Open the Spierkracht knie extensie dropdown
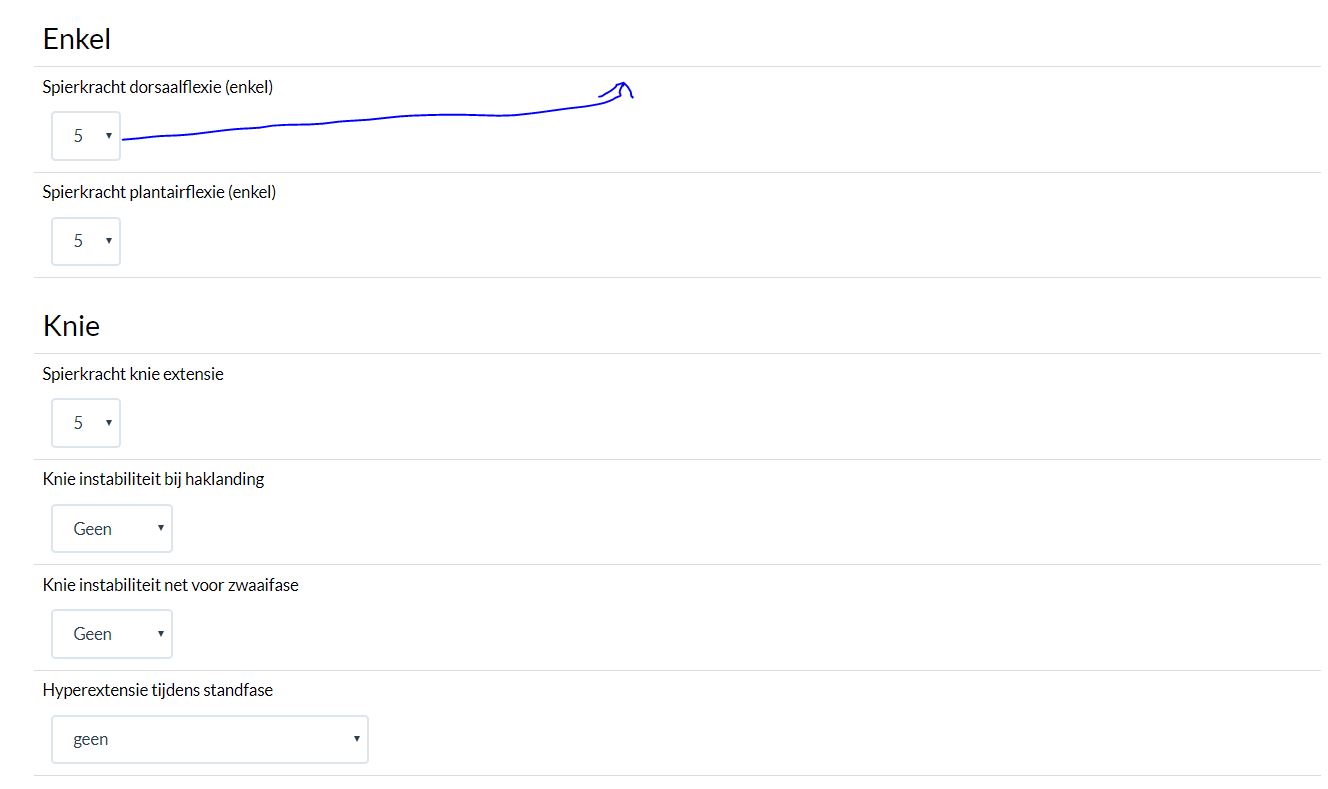The height and width of the screenshot is (789, 1328). (x=85, y=423)
